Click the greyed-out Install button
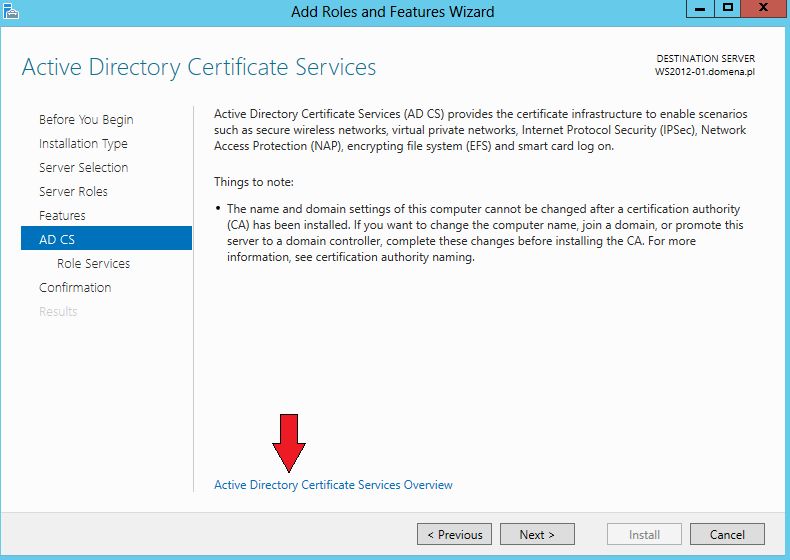This screenshot has height=560, width=790. click(x=644, y=534)
